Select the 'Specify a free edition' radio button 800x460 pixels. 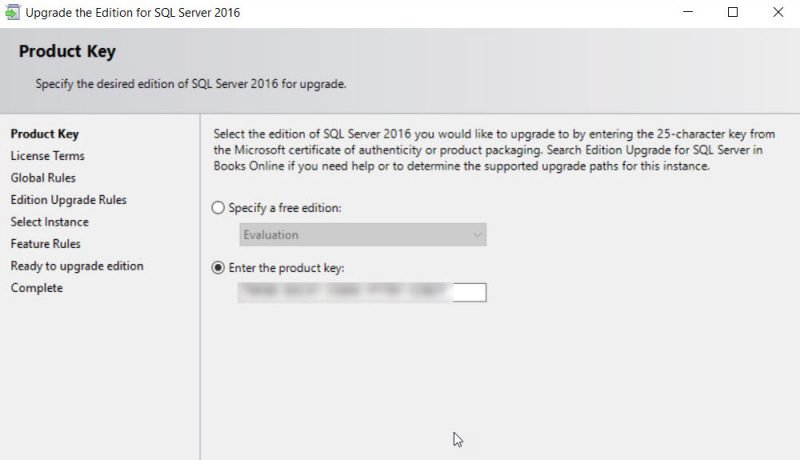[218, 208]
